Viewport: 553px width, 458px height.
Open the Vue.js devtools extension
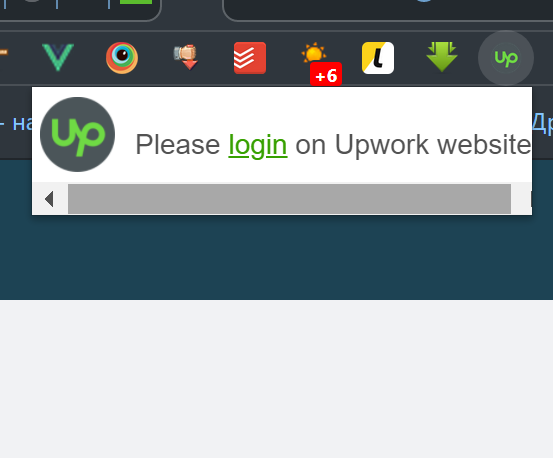click(58, 57)
